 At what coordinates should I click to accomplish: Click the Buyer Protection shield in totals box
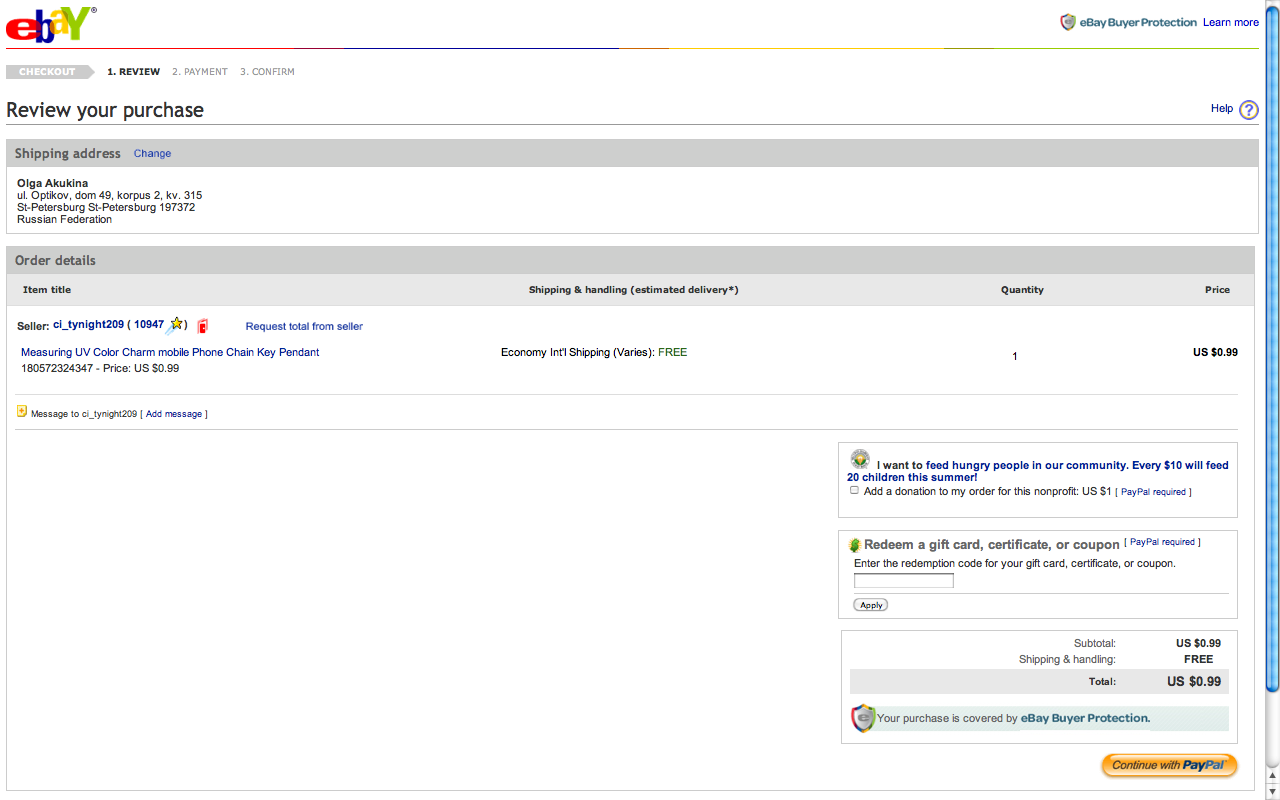[863, 718]
